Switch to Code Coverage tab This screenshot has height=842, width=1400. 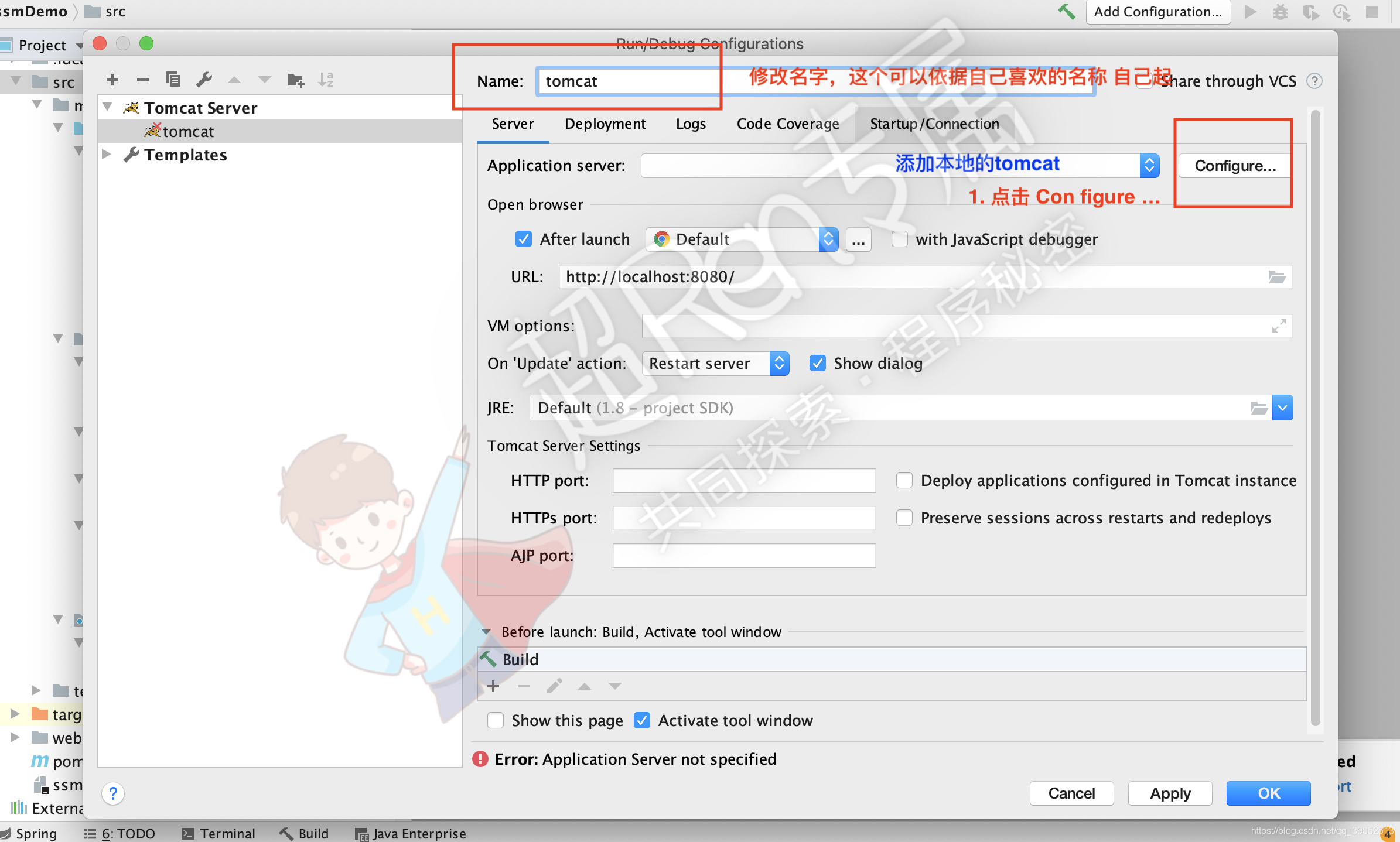(x=788, y=124)
